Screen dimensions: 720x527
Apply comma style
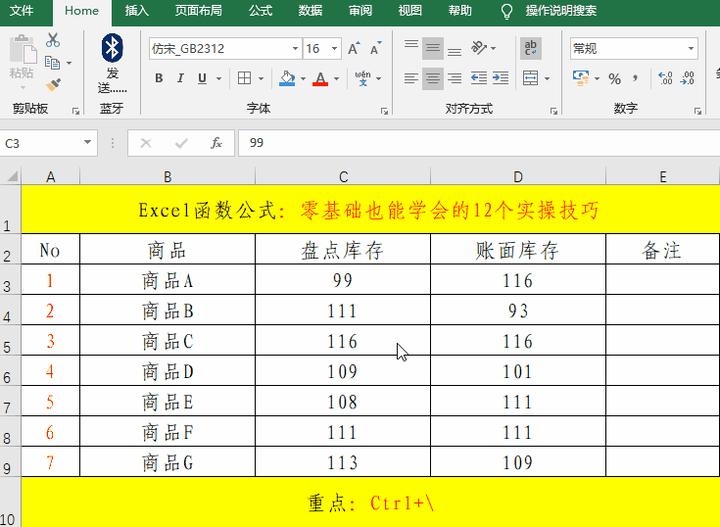coord(636,79)
